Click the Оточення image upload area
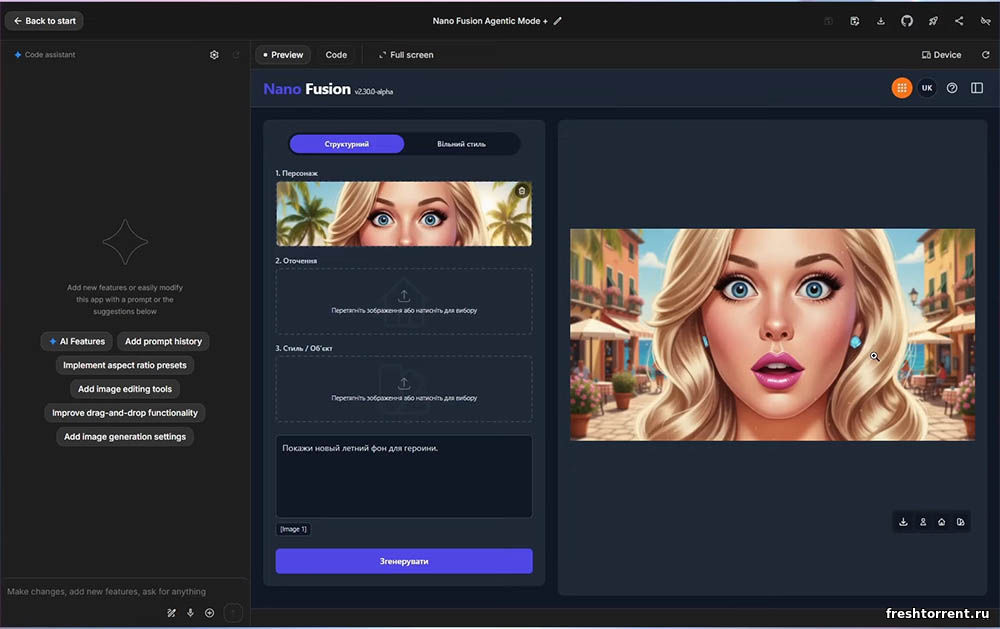1000x629 pixels. point(404,301)
